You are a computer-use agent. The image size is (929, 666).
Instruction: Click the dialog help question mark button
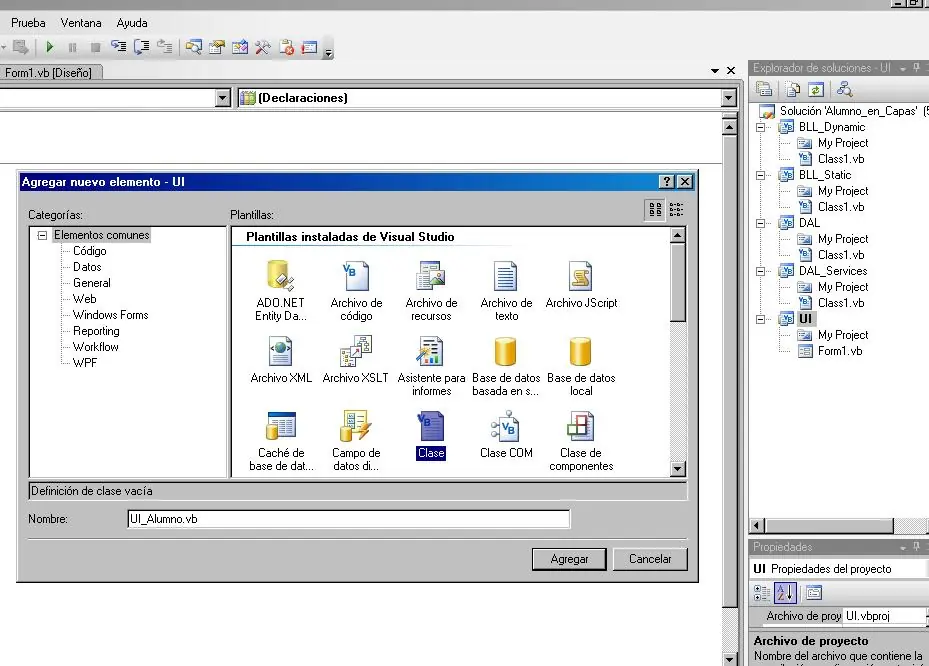coord(667,181)
